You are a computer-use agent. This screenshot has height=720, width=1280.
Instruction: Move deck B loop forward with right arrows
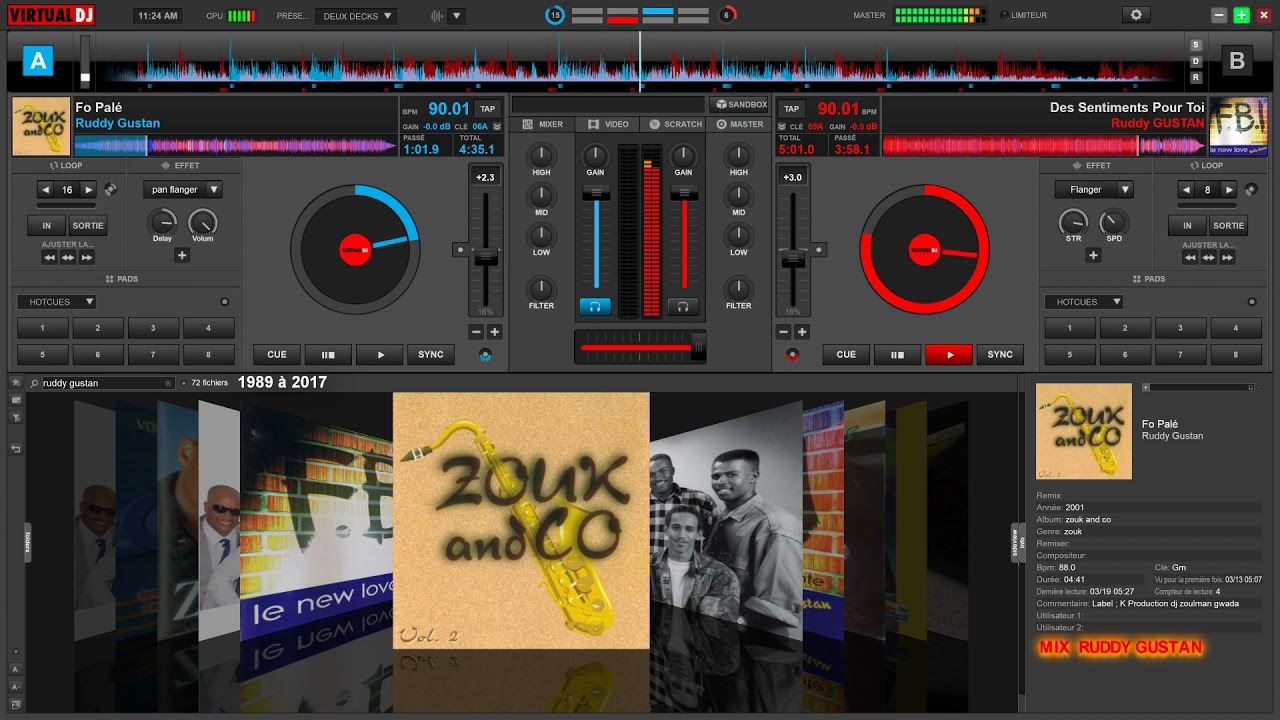coord(1227,257)
